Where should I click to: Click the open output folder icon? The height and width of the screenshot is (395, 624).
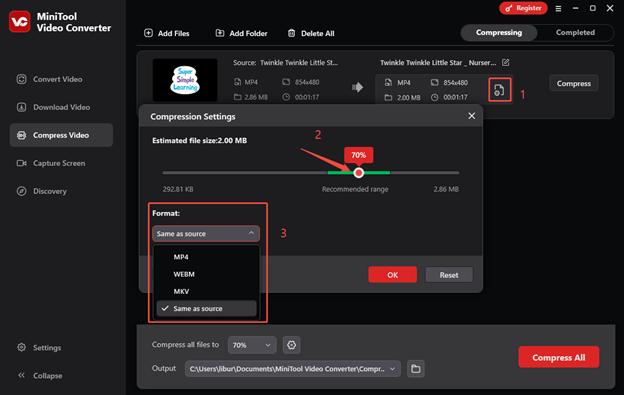pos(415,369)
